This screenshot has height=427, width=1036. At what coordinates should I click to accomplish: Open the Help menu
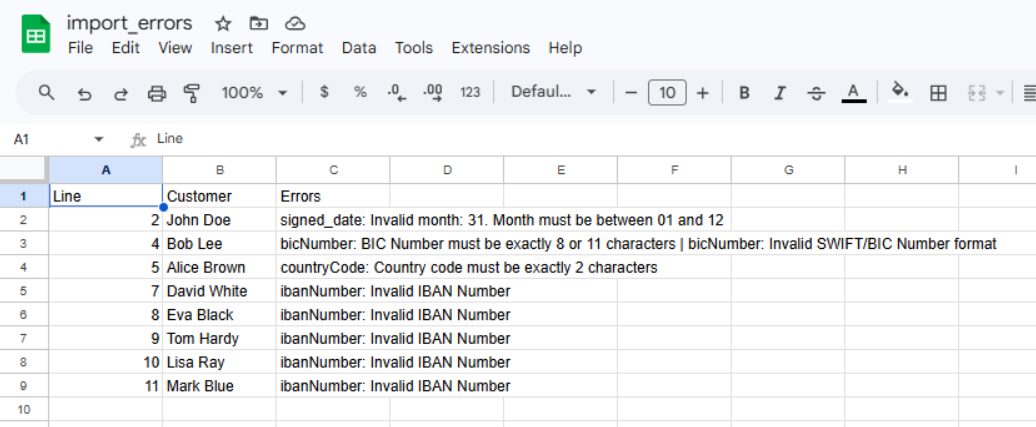point(565,48)
